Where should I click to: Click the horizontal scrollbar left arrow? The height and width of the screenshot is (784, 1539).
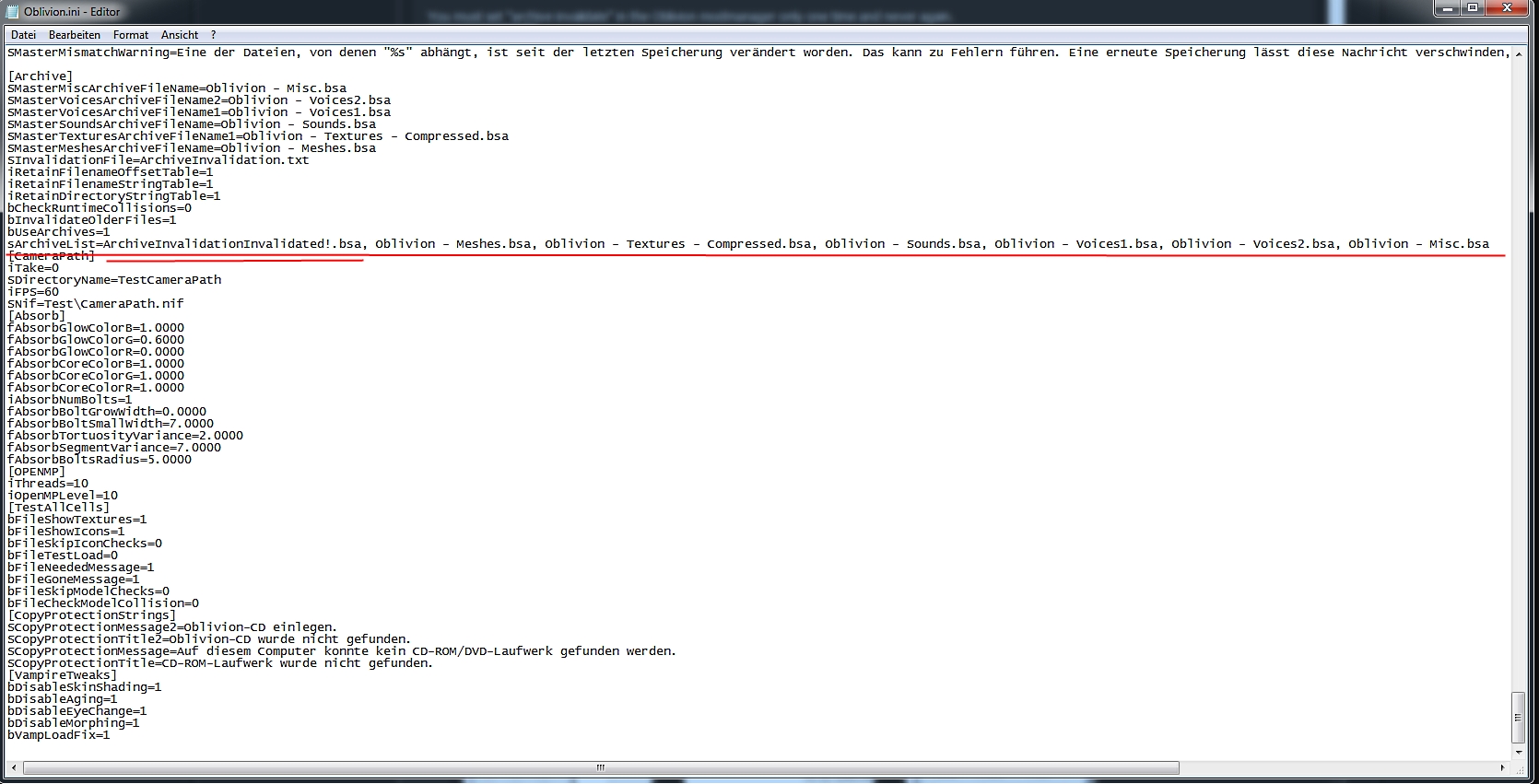click(14, 767)
